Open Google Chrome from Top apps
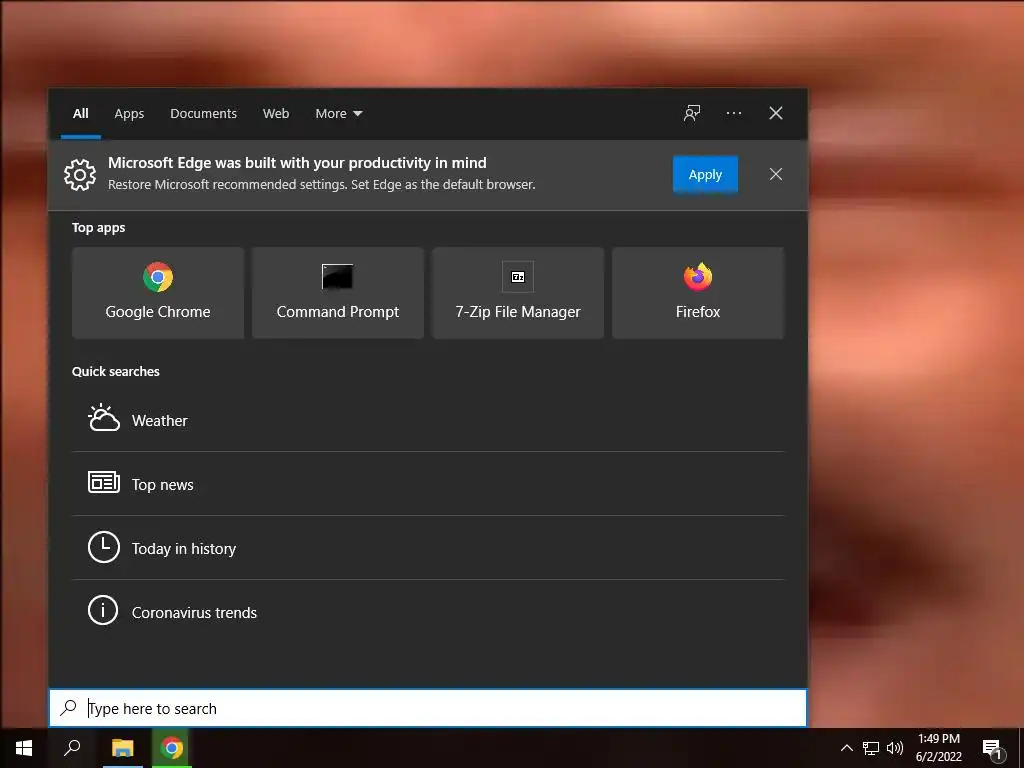Image resolution: width=1024 pixels, height=768 pixels. click(x=158, y=293)
